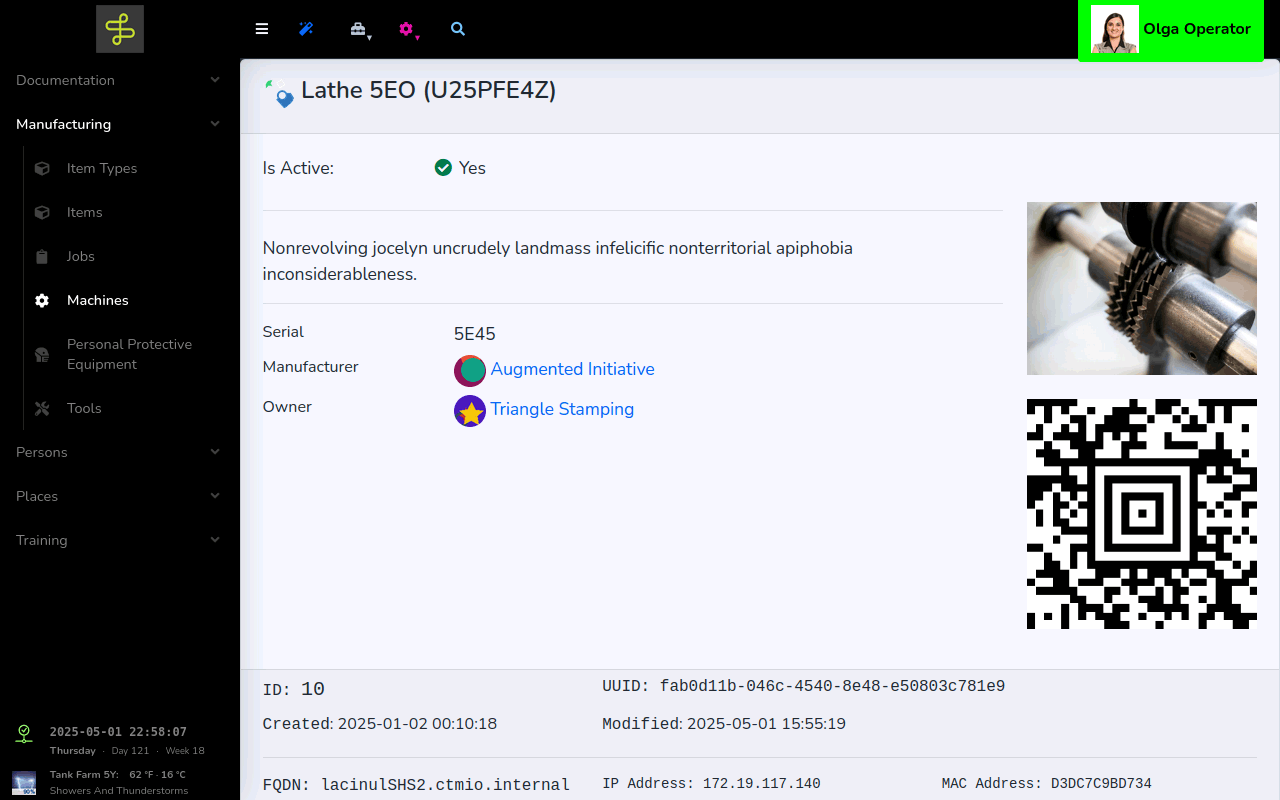Click the hamburger menu icon
The width and height of the screenshot is (1280, 800).
pos(262,29)
